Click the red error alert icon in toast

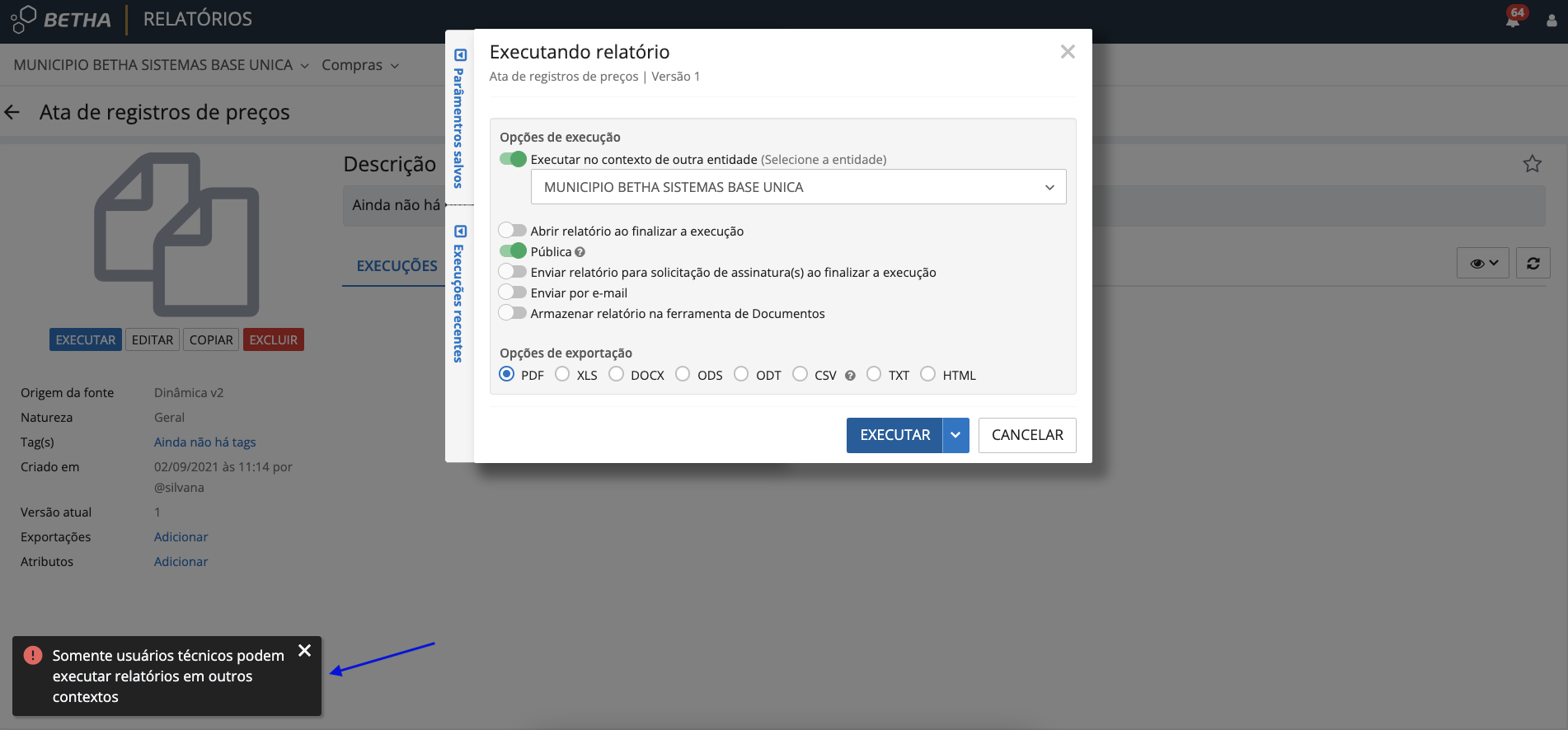[x=33, y=655]
